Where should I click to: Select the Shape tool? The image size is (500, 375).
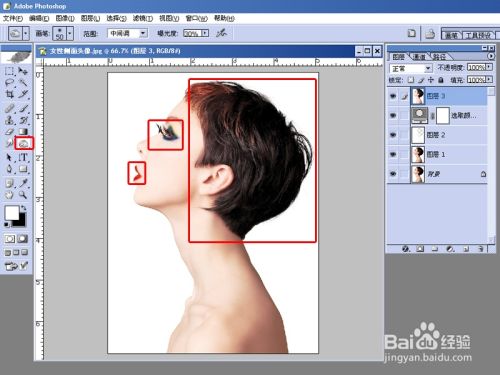click(23, 169)
